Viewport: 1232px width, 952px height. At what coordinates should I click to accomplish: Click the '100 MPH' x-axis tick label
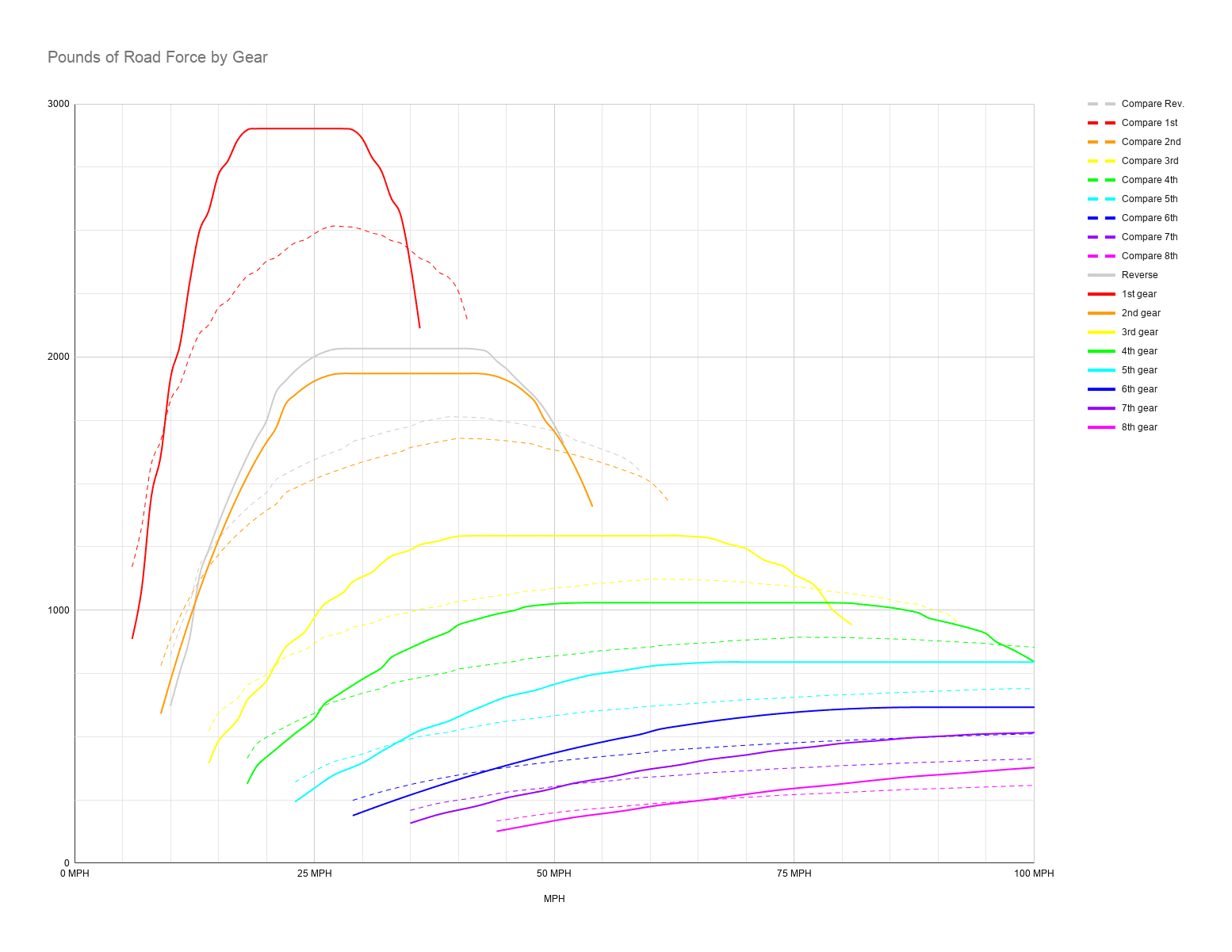1034,874
